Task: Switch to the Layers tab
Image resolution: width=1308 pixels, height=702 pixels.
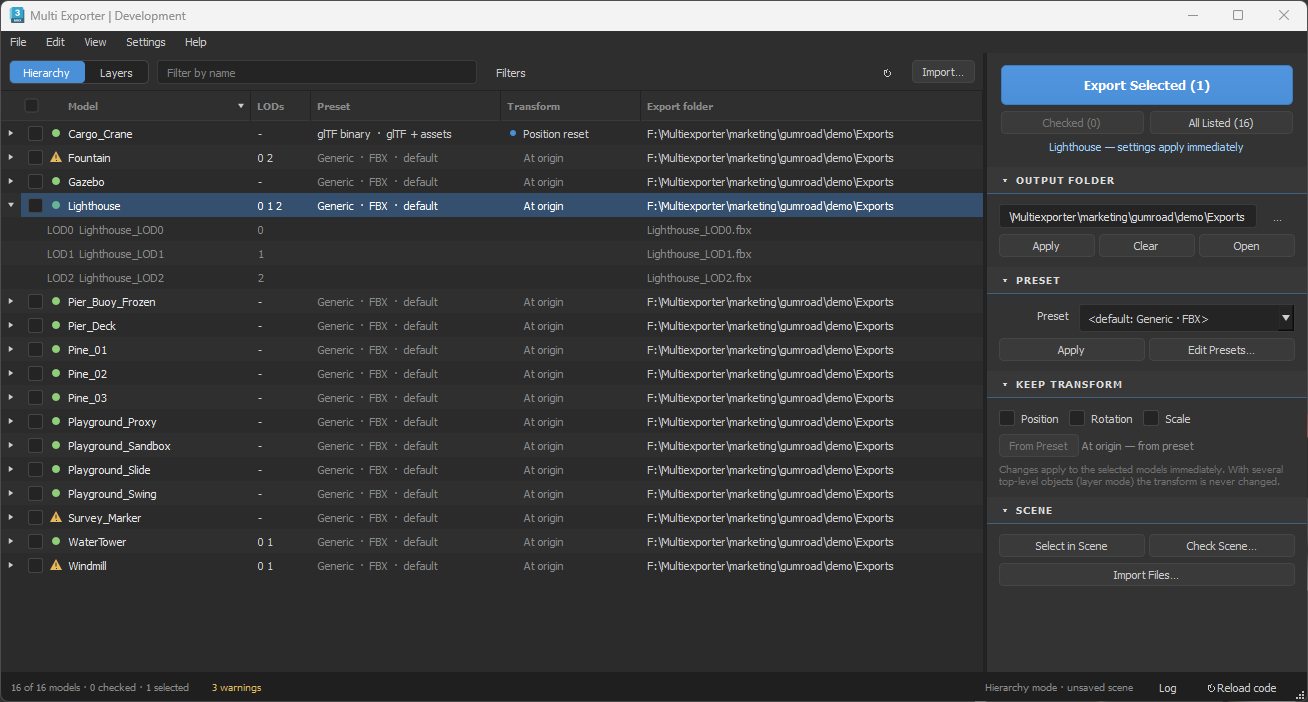Action: coord(116,73)
